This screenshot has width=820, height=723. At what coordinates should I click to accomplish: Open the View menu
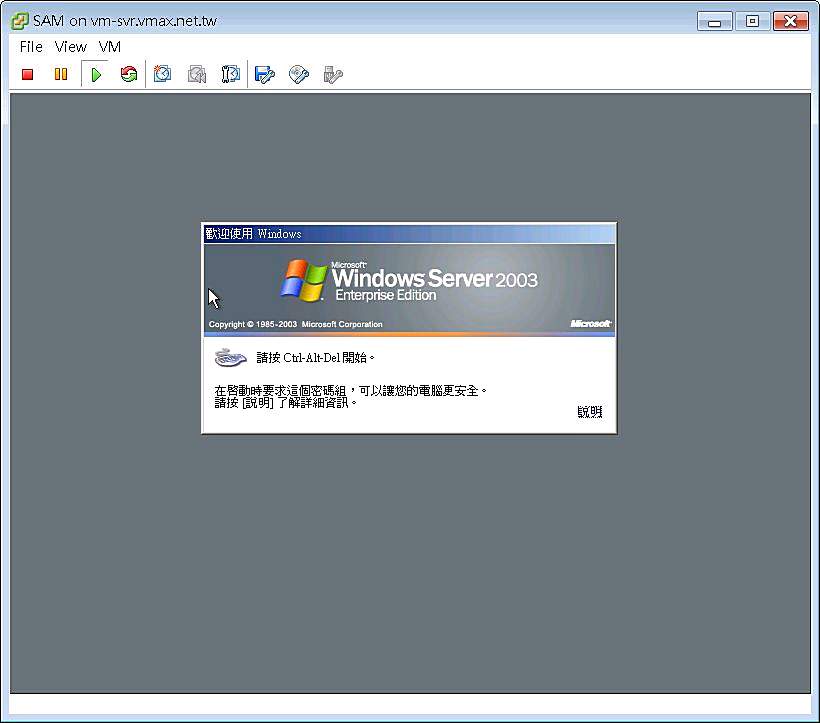tap(71, 47)
